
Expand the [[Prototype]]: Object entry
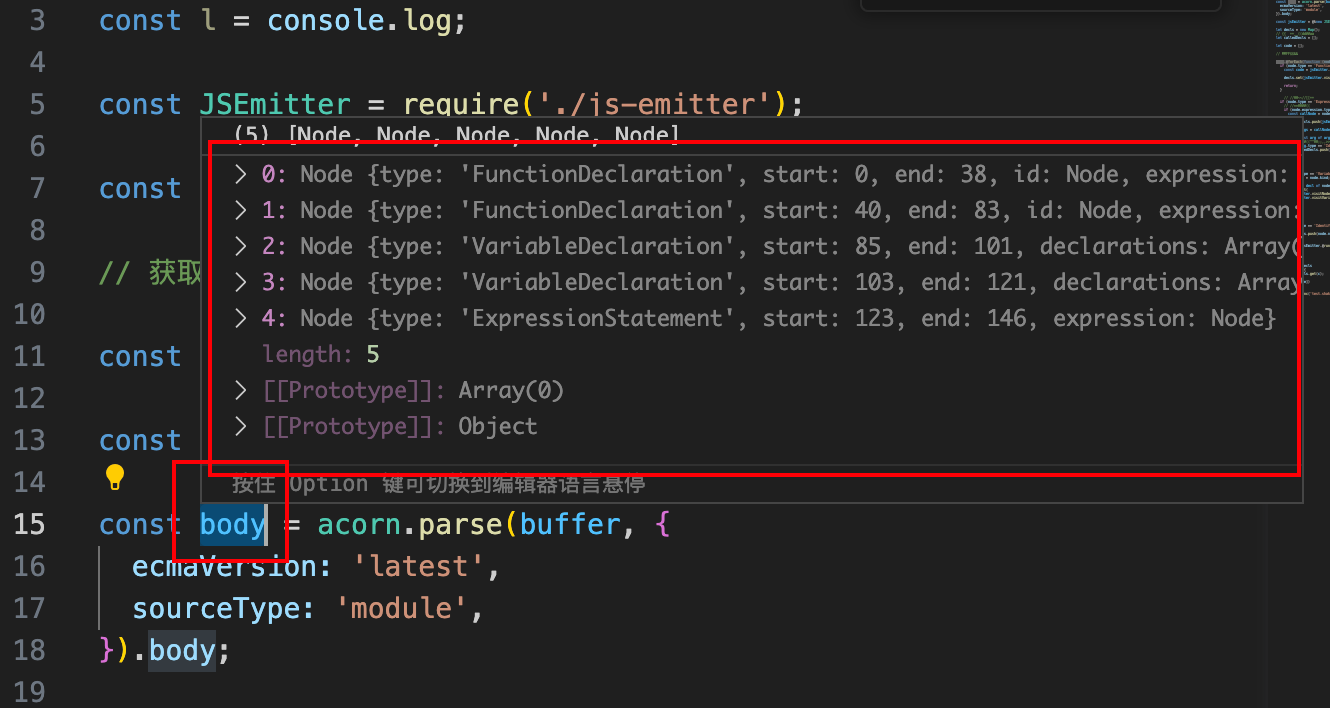[240, 427]
